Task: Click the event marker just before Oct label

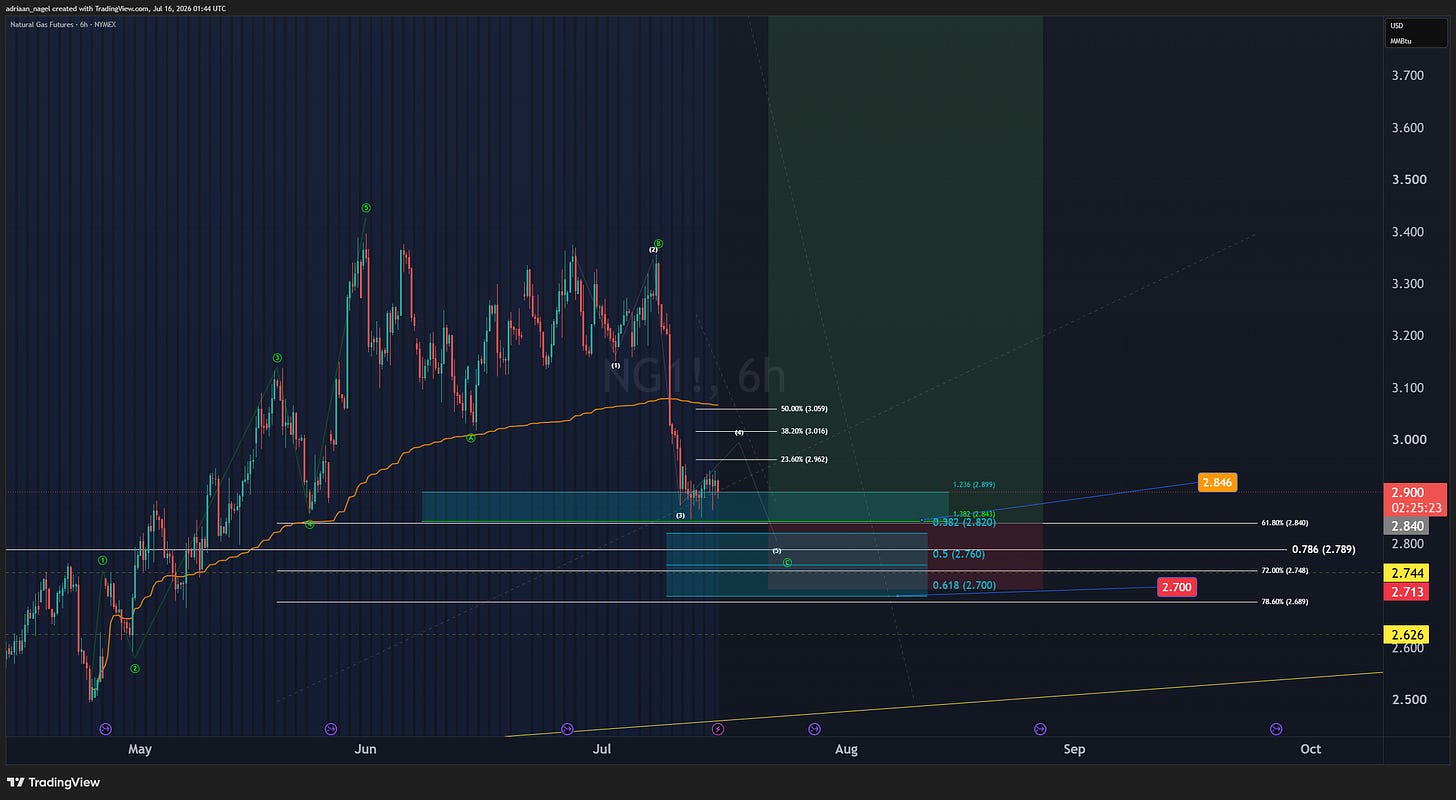Action: (1276, 729)
